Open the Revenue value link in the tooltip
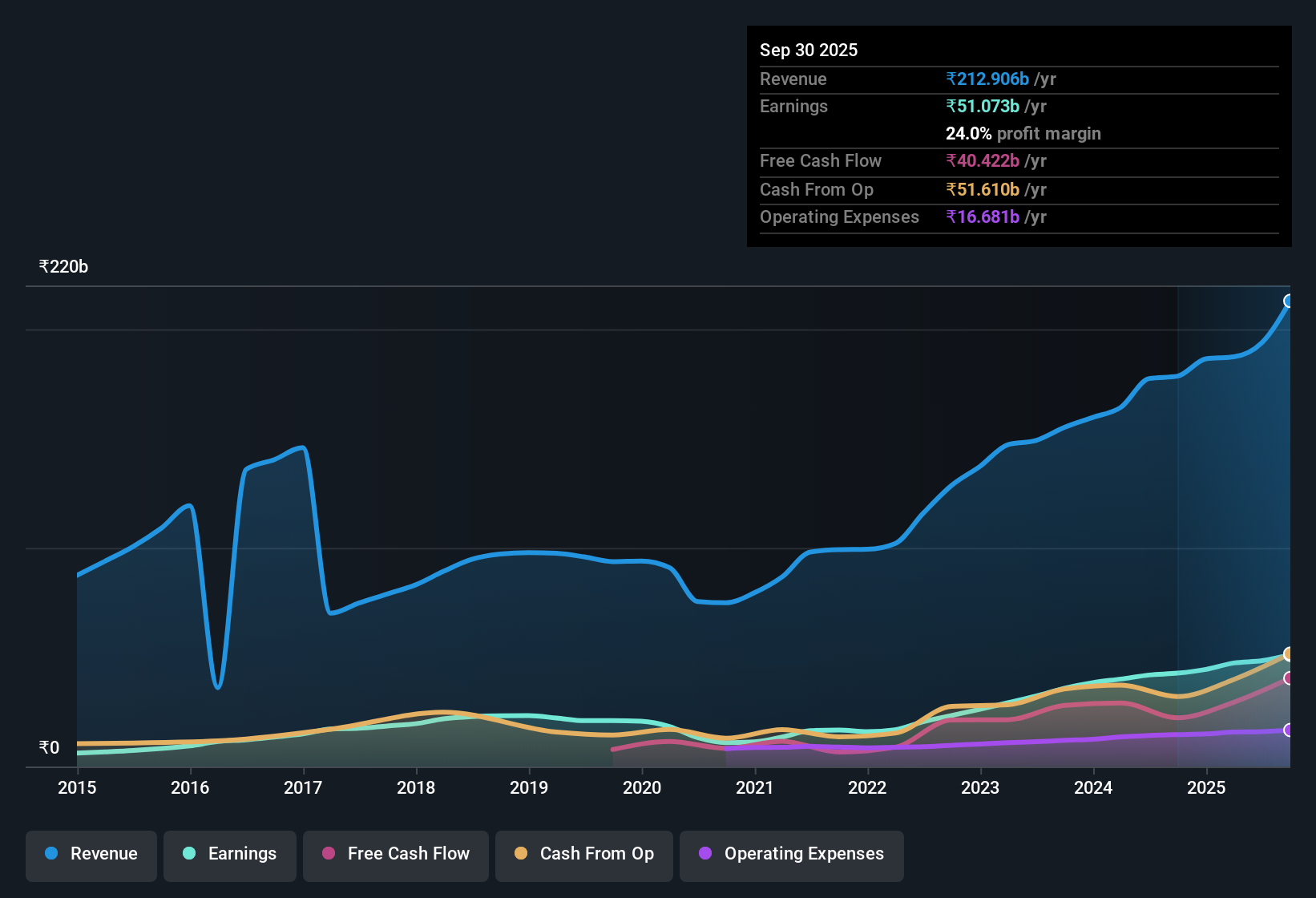The image size is (1316, 898). coord(987,79)
